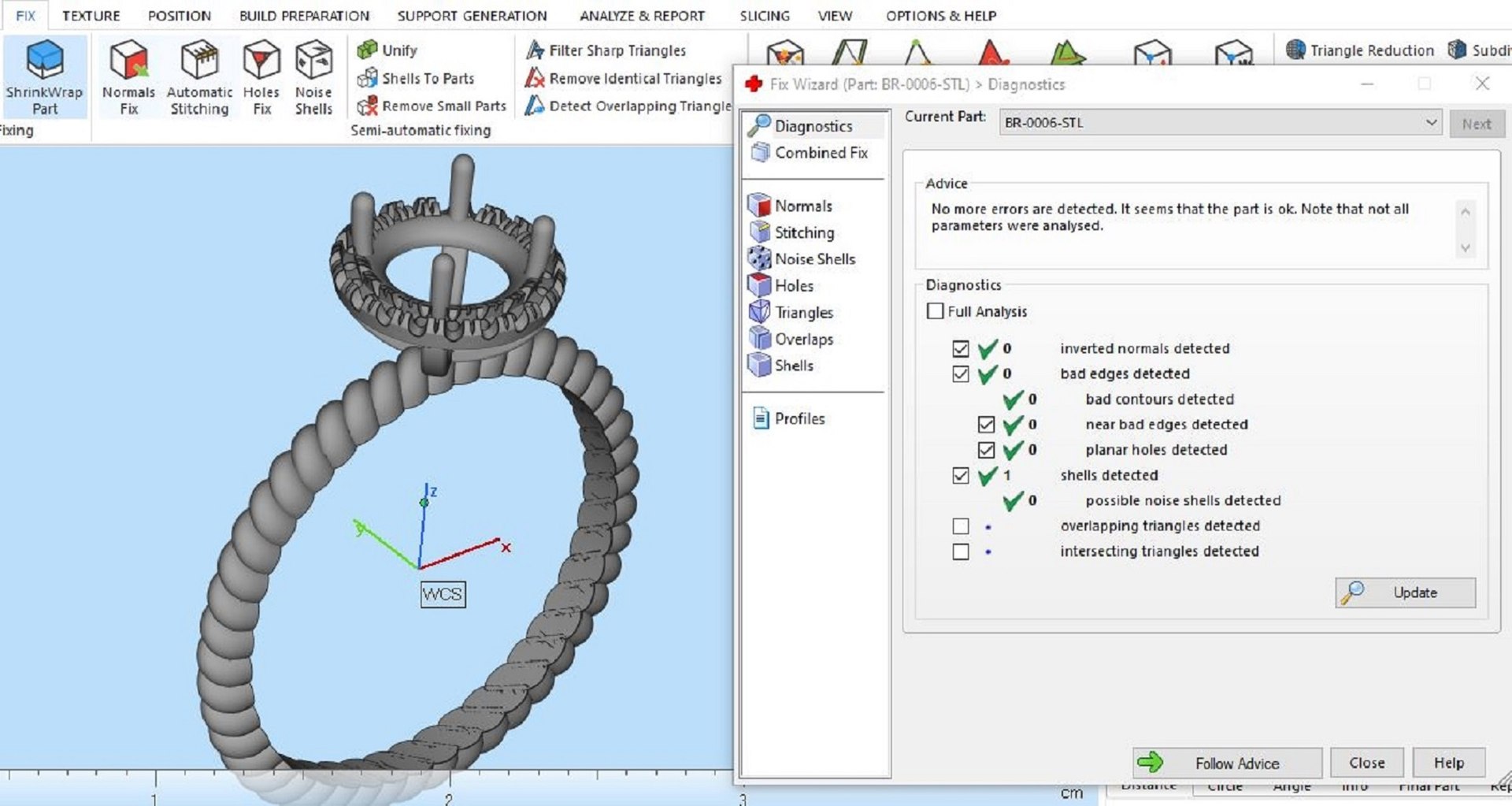Apply Unify to the part
Screen dimensions: 1512x806
(387, 50)
